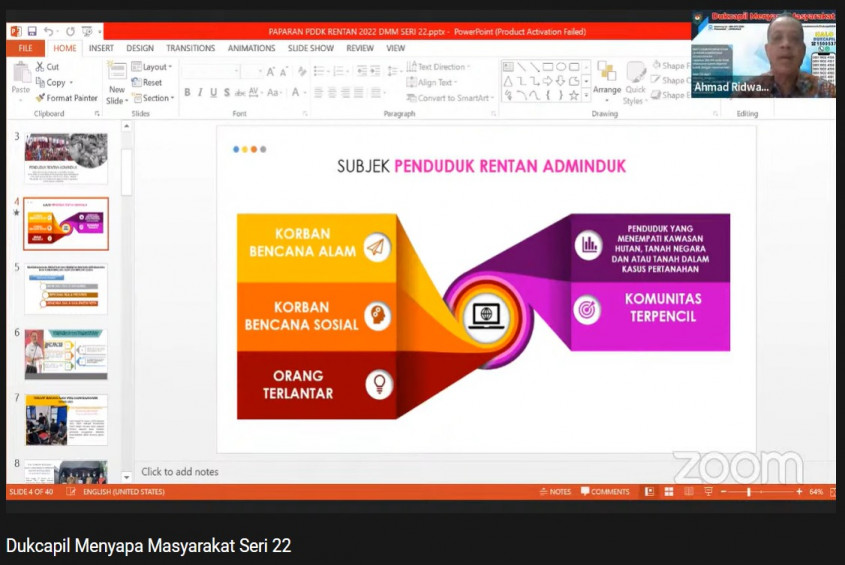Click the New Slide icon
Image resolution: width=845 pixels, height=565 pixels.
coord(117,75)
